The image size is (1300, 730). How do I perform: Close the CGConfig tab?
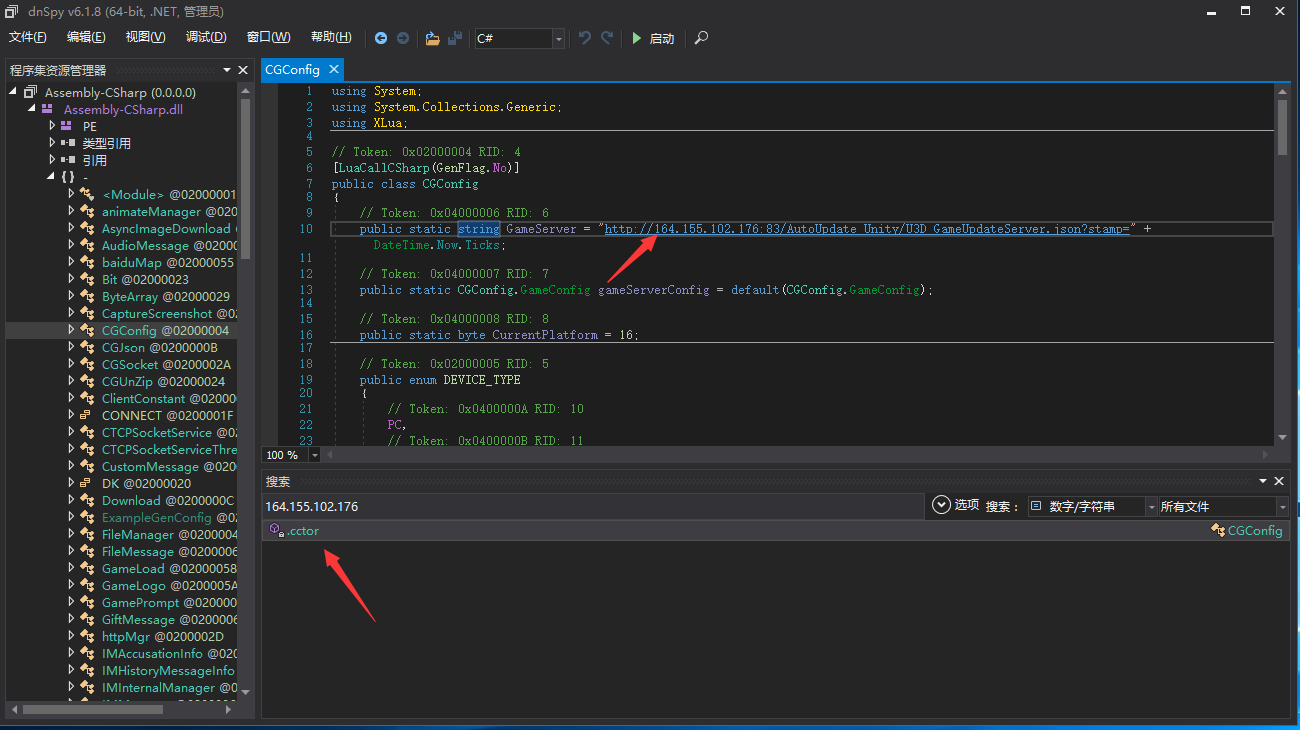333,69
